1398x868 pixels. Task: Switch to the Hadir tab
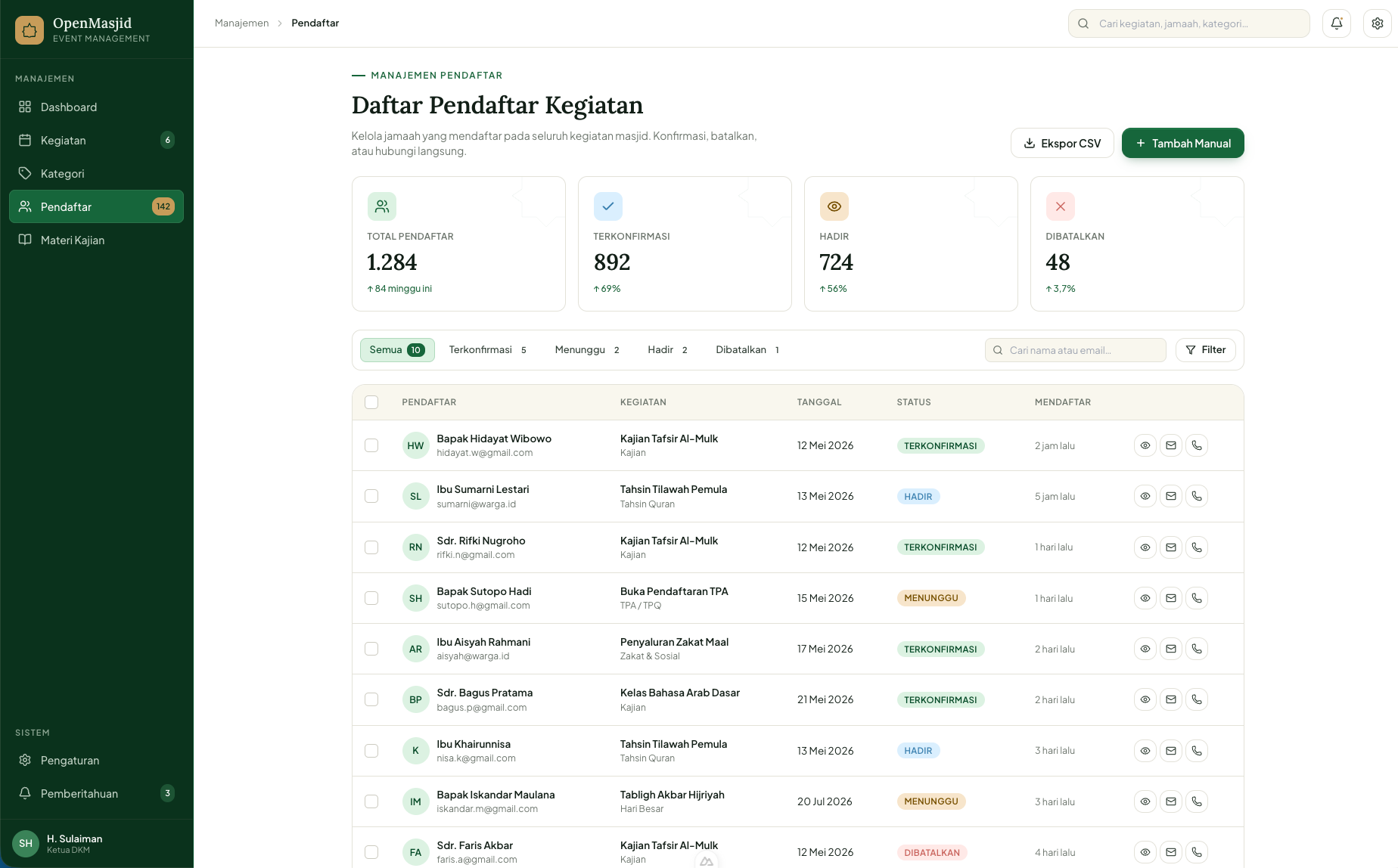pyautogui.click(x=668, y=350)
